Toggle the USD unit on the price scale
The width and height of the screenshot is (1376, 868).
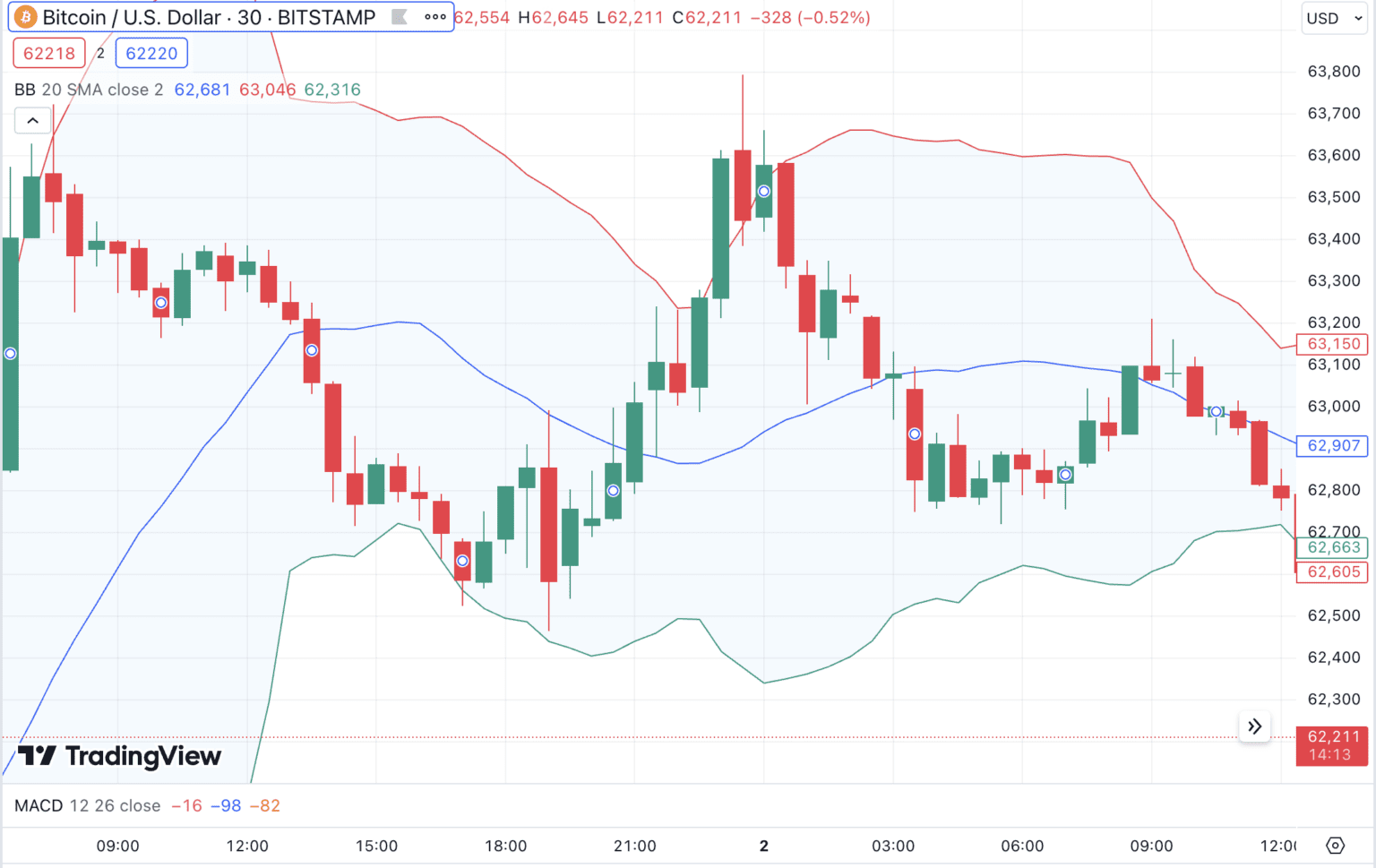[x=1334, y=18]
